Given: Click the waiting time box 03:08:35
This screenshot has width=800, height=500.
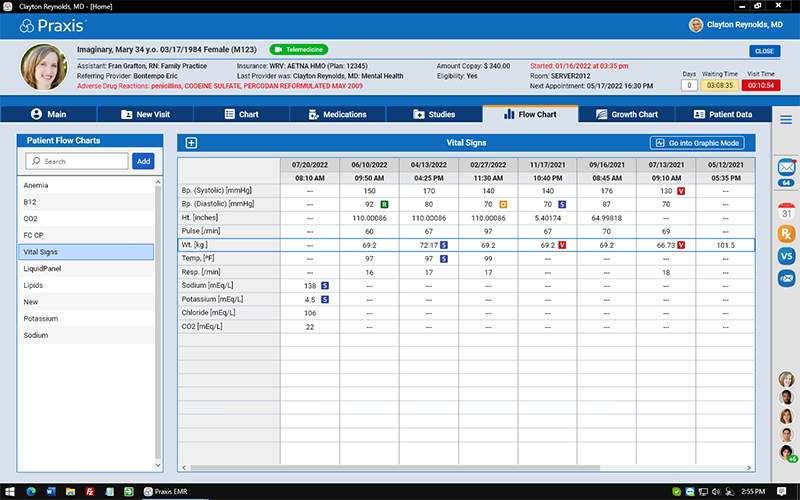Looking at the screenshot, I should click(719, 85).
